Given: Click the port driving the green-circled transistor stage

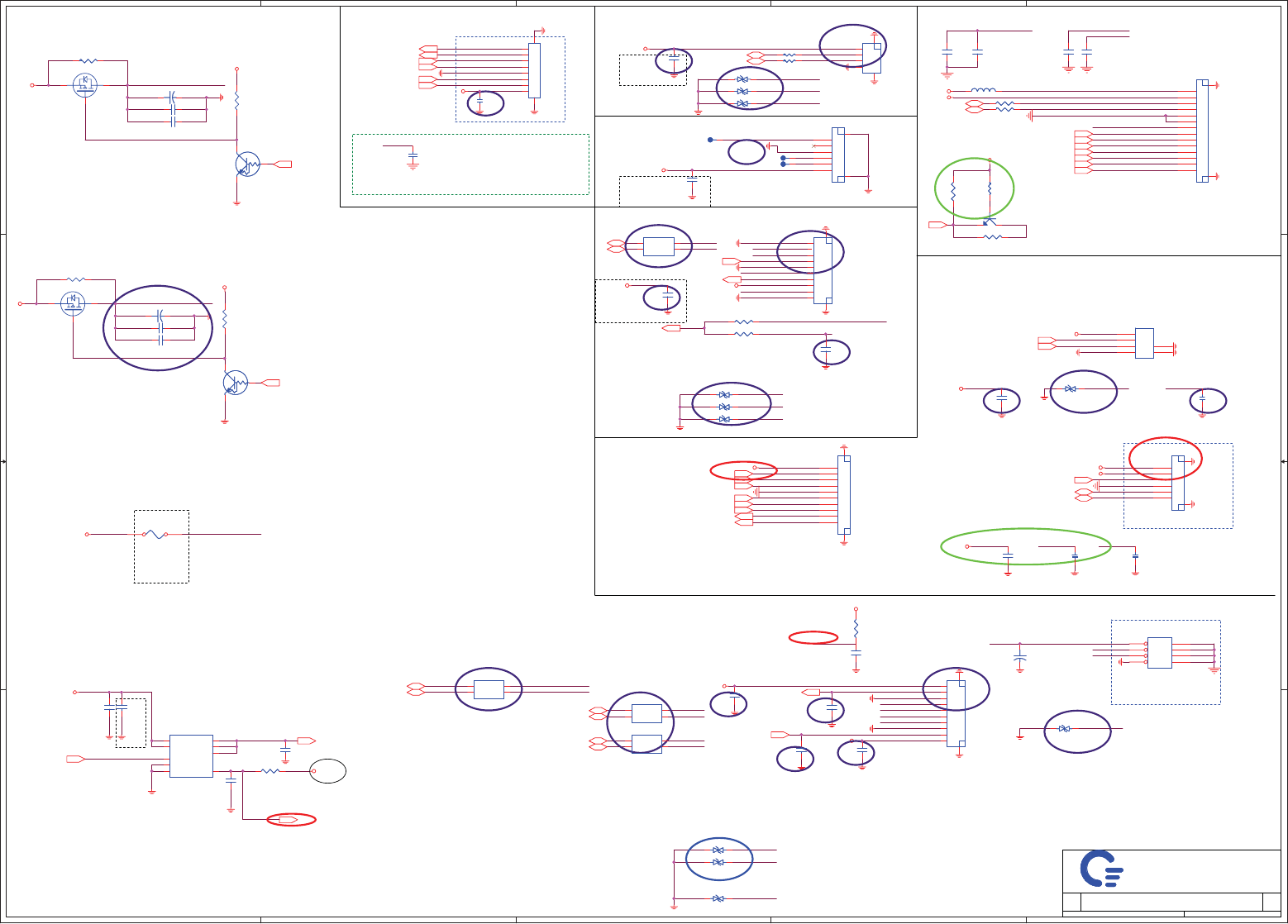Looking at the screenshot, I should [x=937, y=225].
